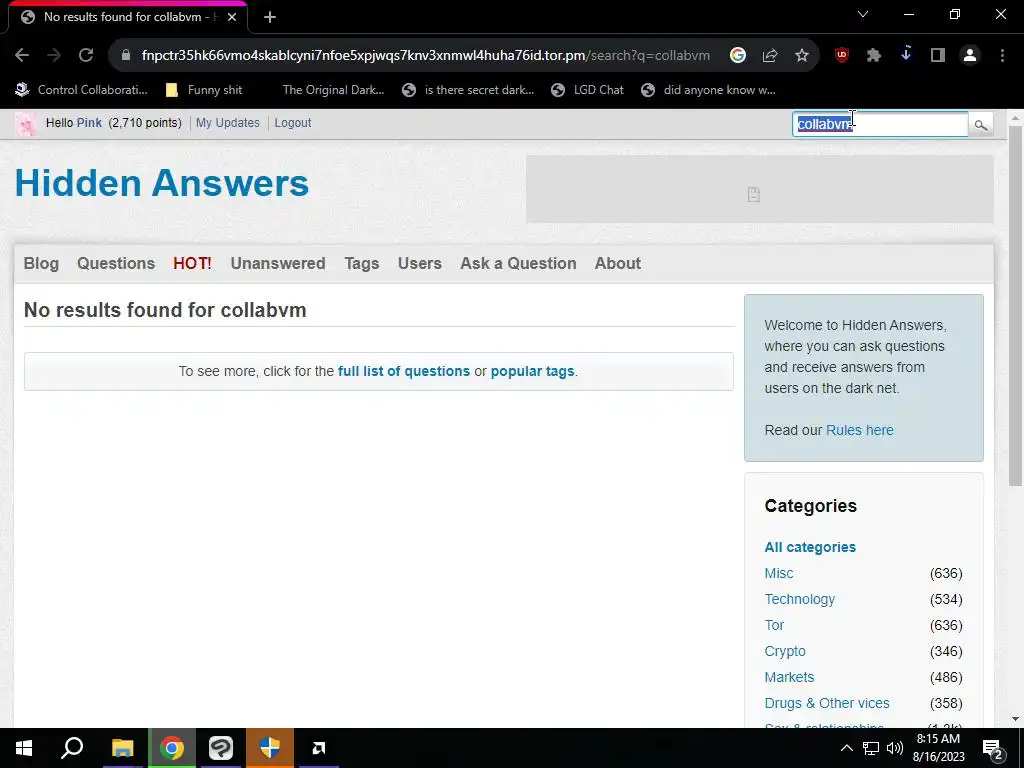Click the Chrome taskbar icon
The height and width of the screenshot is (768, 1024).
click(x=172, y=748)
